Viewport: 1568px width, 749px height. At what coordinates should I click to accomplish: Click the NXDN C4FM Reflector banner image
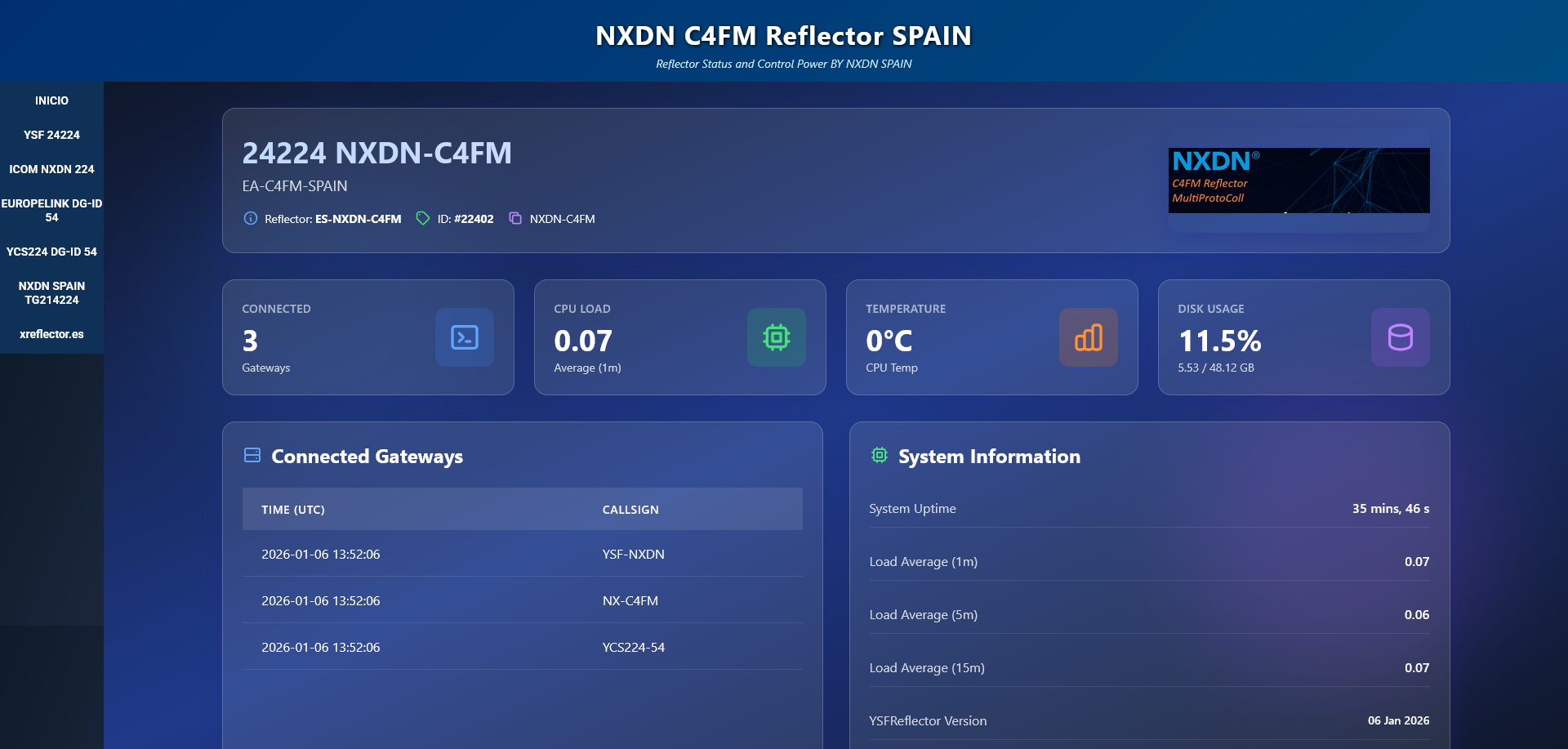point(1298,181)
